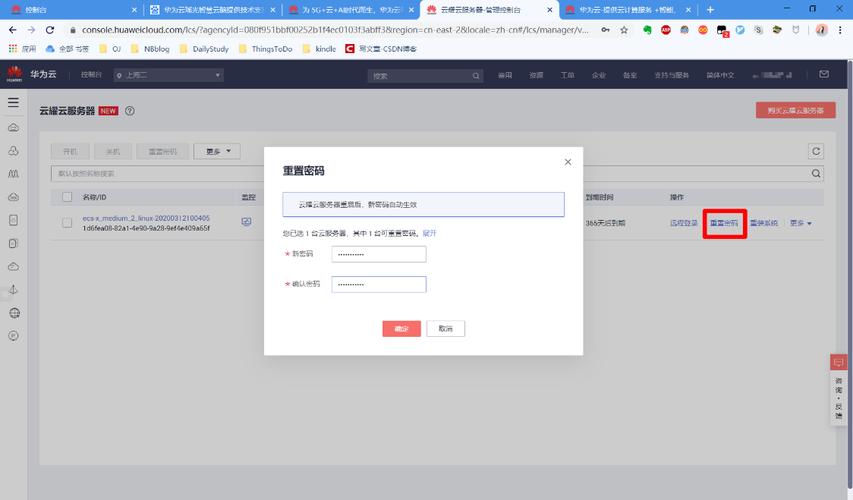
Task: Click the top bar console search field
Action: coord(425,76)
